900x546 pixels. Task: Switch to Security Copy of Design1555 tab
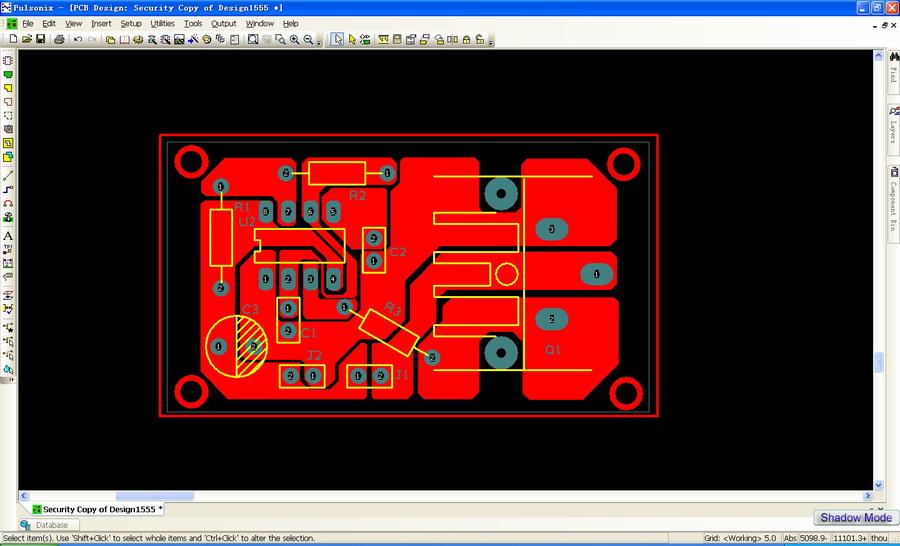pos(98,509)
